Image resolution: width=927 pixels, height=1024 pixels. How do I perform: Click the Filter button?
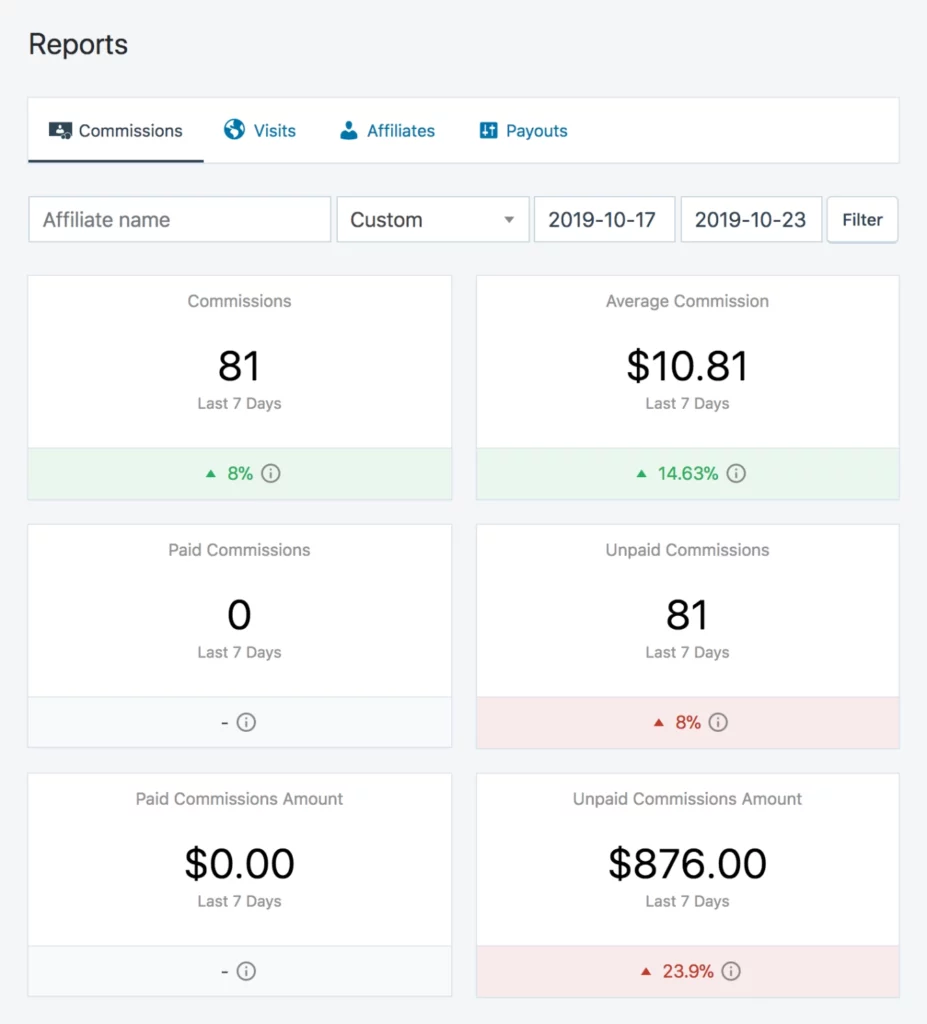pyautogui.click(x=862, y=219)
